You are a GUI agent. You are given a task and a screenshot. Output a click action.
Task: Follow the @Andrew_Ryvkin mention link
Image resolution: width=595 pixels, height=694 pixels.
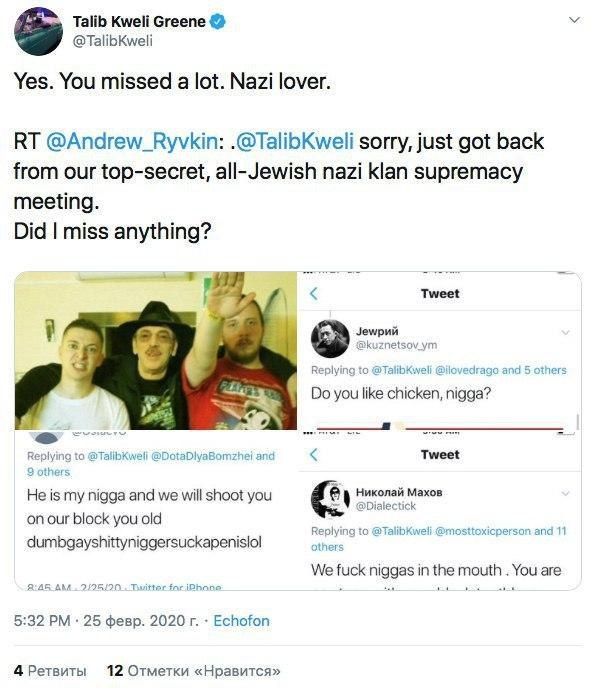click(x=131, y=142)
